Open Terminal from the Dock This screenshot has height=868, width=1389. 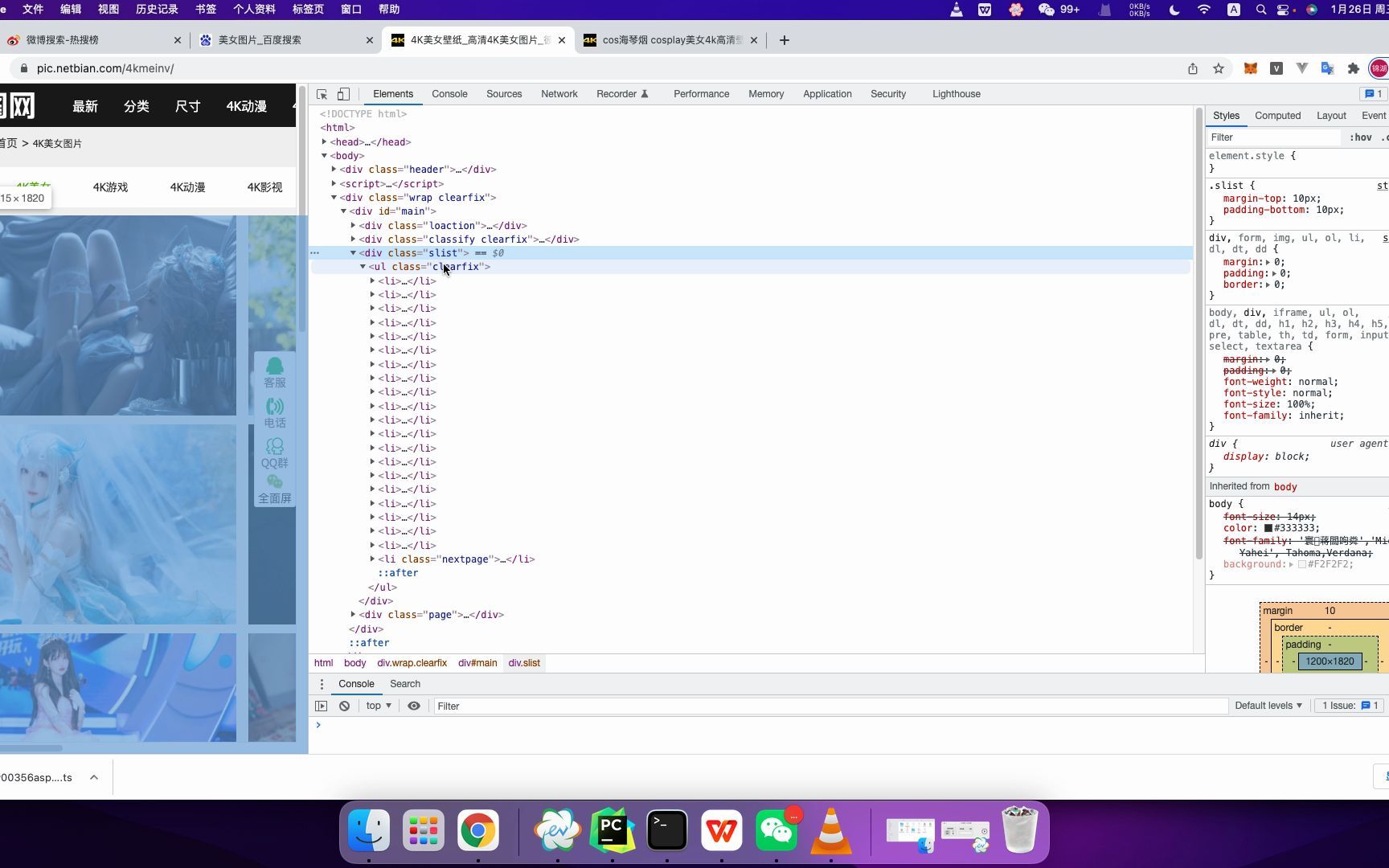pos(667,831)
